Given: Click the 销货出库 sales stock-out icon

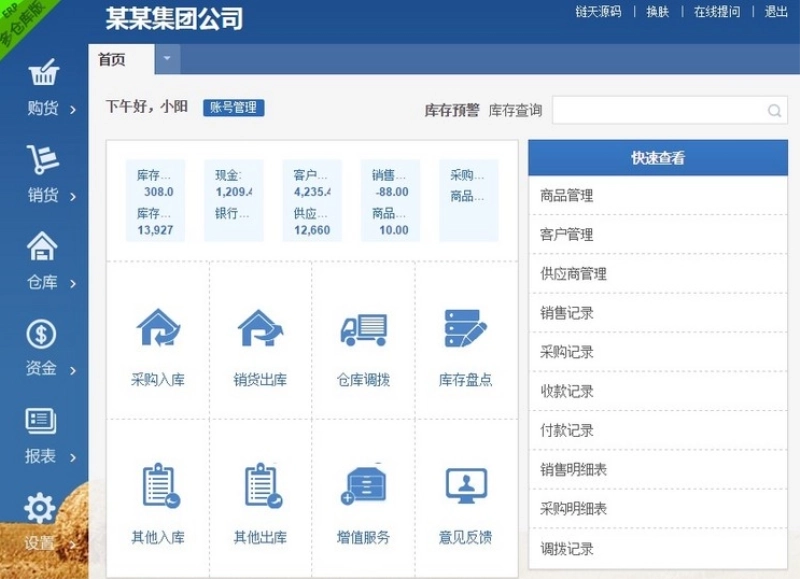Looking at the screenshot, I should (x=261, y=328).
